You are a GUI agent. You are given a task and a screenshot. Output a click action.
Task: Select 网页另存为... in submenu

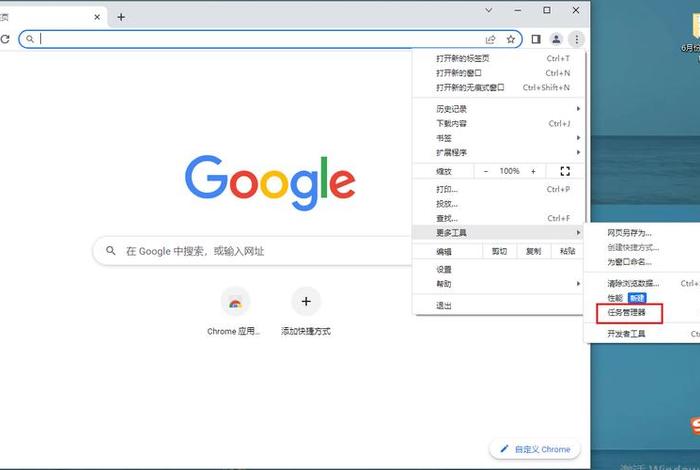tap(642, 233)
